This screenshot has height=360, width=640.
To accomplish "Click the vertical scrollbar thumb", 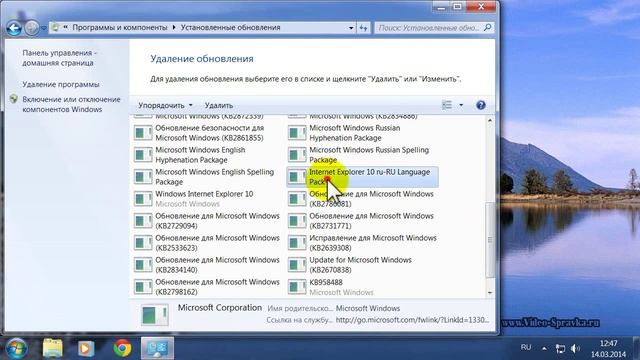I will tap(490, 240).
